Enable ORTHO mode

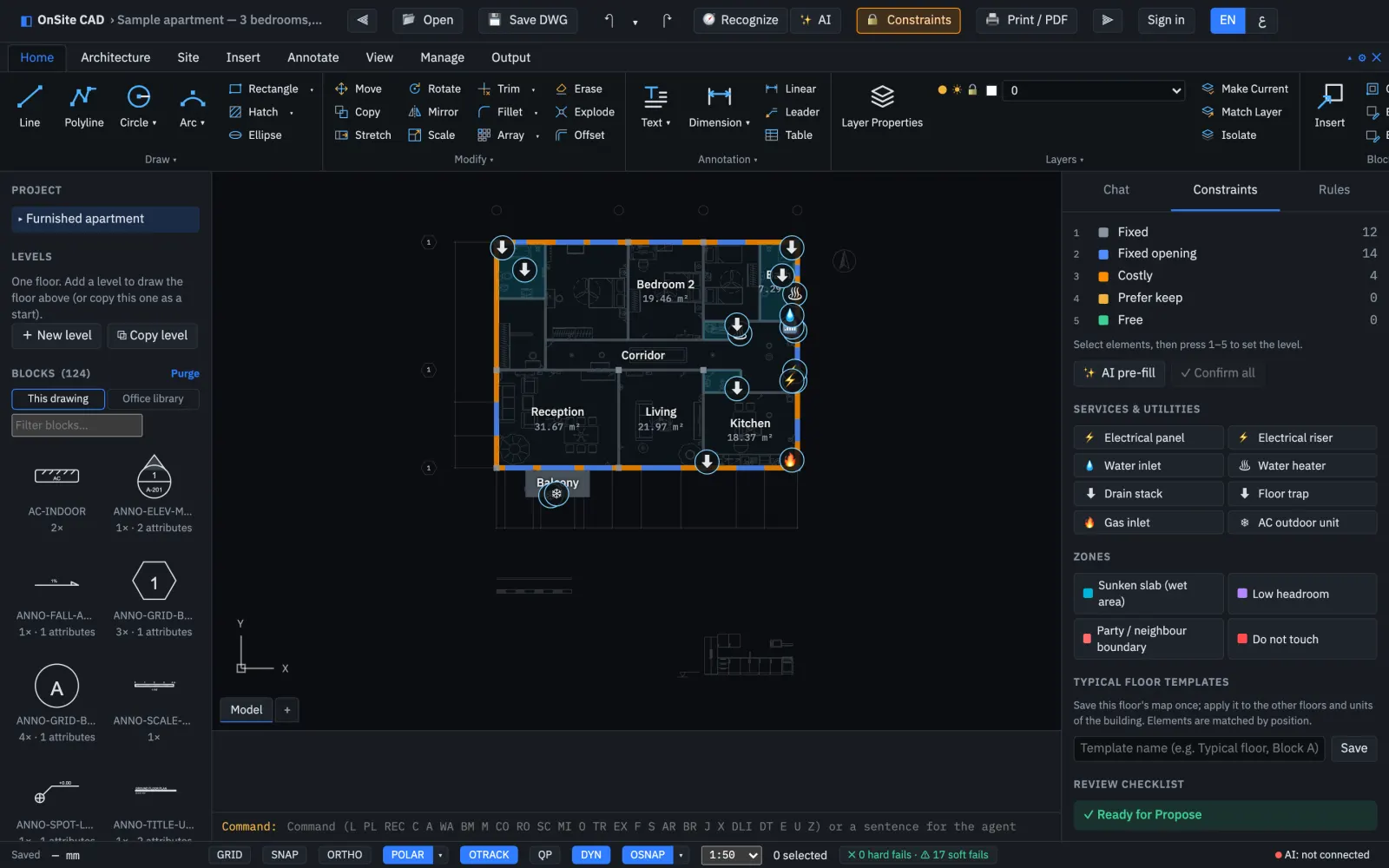point(345,855)
